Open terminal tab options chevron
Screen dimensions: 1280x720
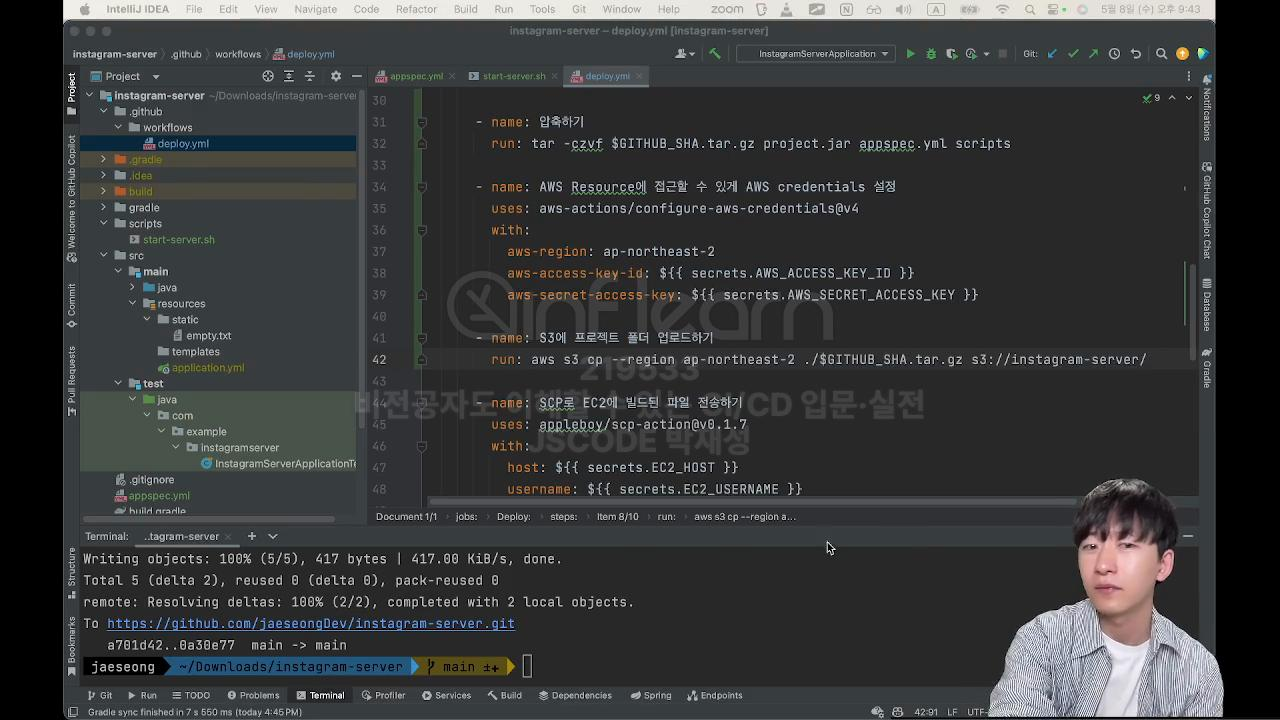pyautogui.click(x=272, y=536)
